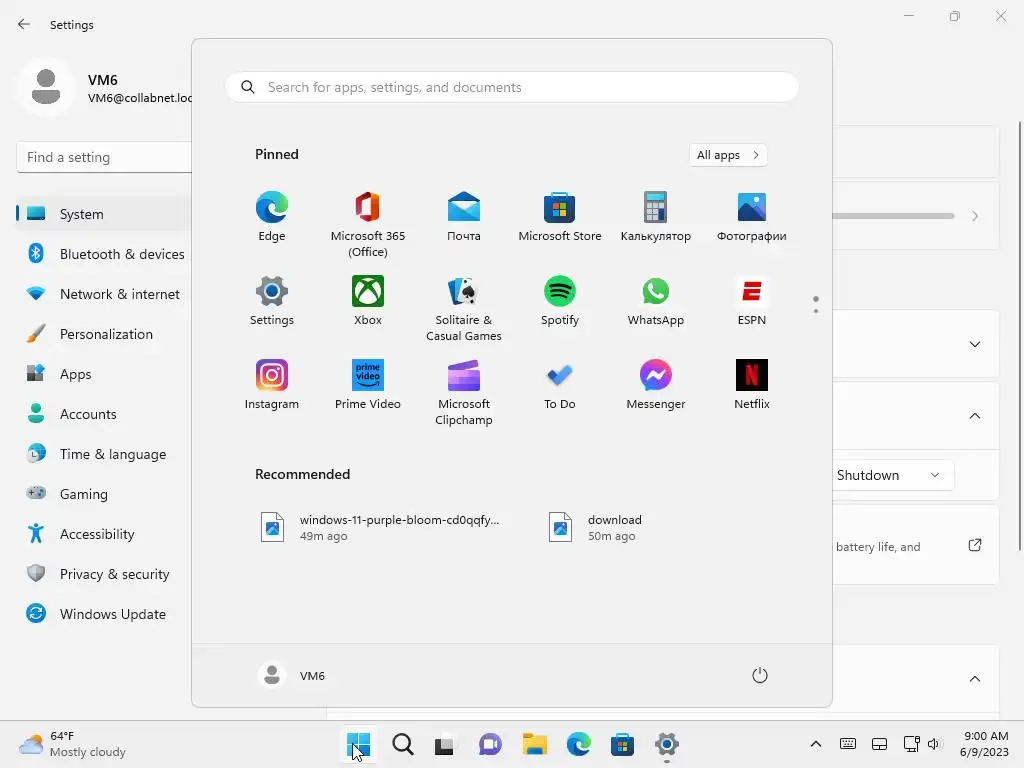Image resolution: width=1024 pixels, height=768 pixels.
Task: Open clock and date 9:00 AM
Action: (984, 744)
